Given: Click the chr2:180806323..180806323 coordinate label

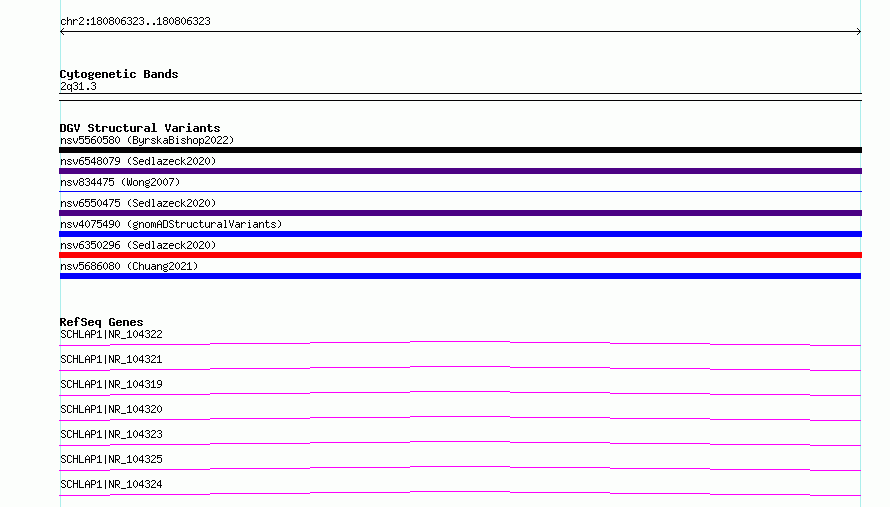Looking at the screenshot, I should pos(135,21).
